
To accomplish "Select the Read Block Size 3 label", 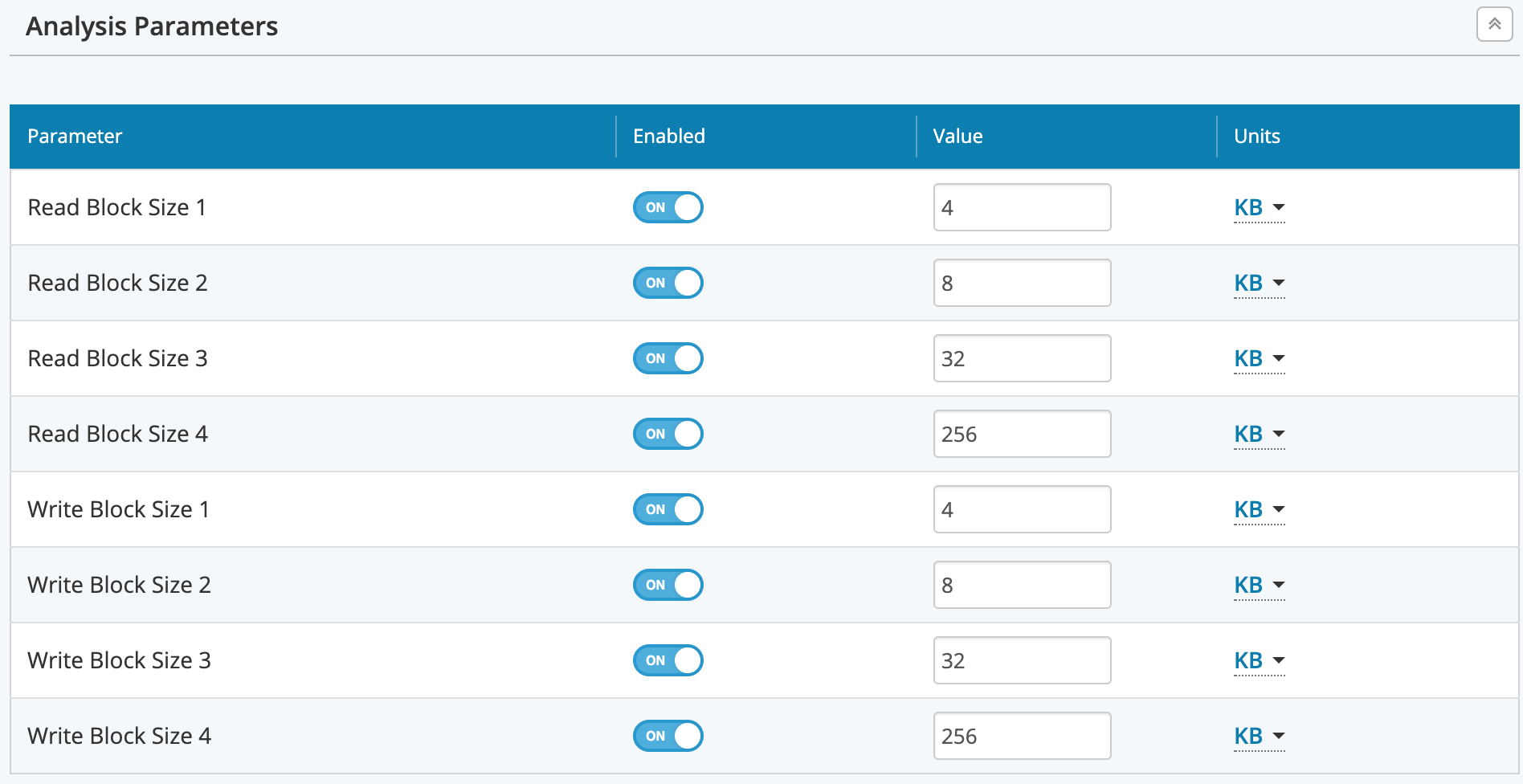I will tap(117, 358).
